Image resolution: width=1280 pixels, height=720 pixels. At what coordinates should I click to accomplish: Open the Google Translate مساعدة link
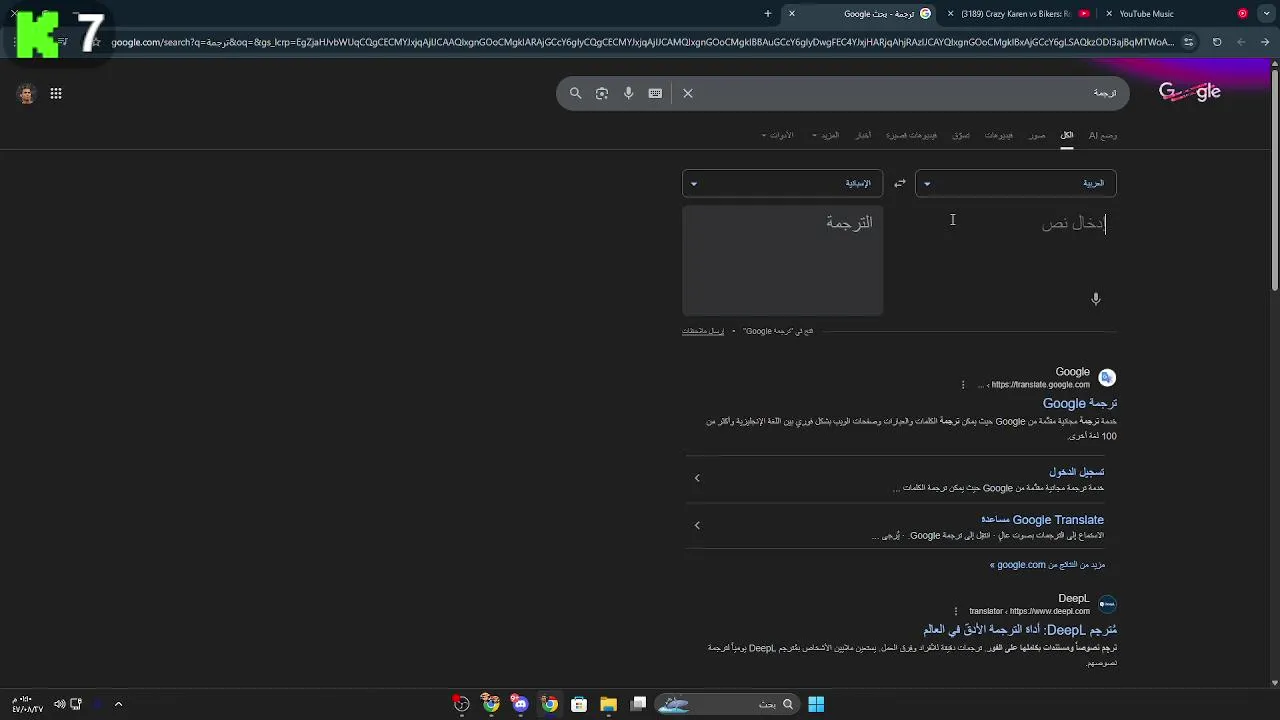[1042, 520]
